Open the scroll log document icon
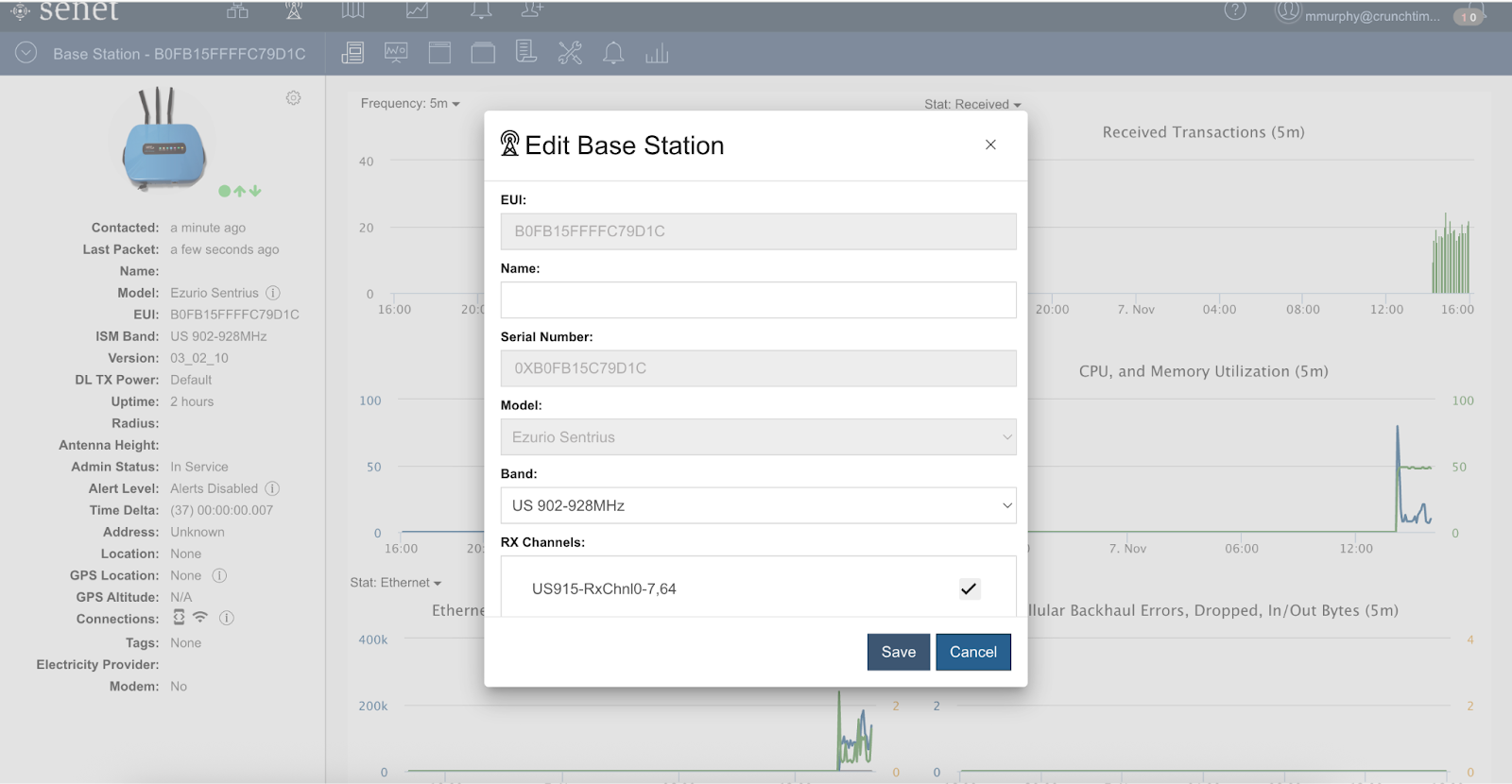1512x784 pixels. (x=526, y=52)
